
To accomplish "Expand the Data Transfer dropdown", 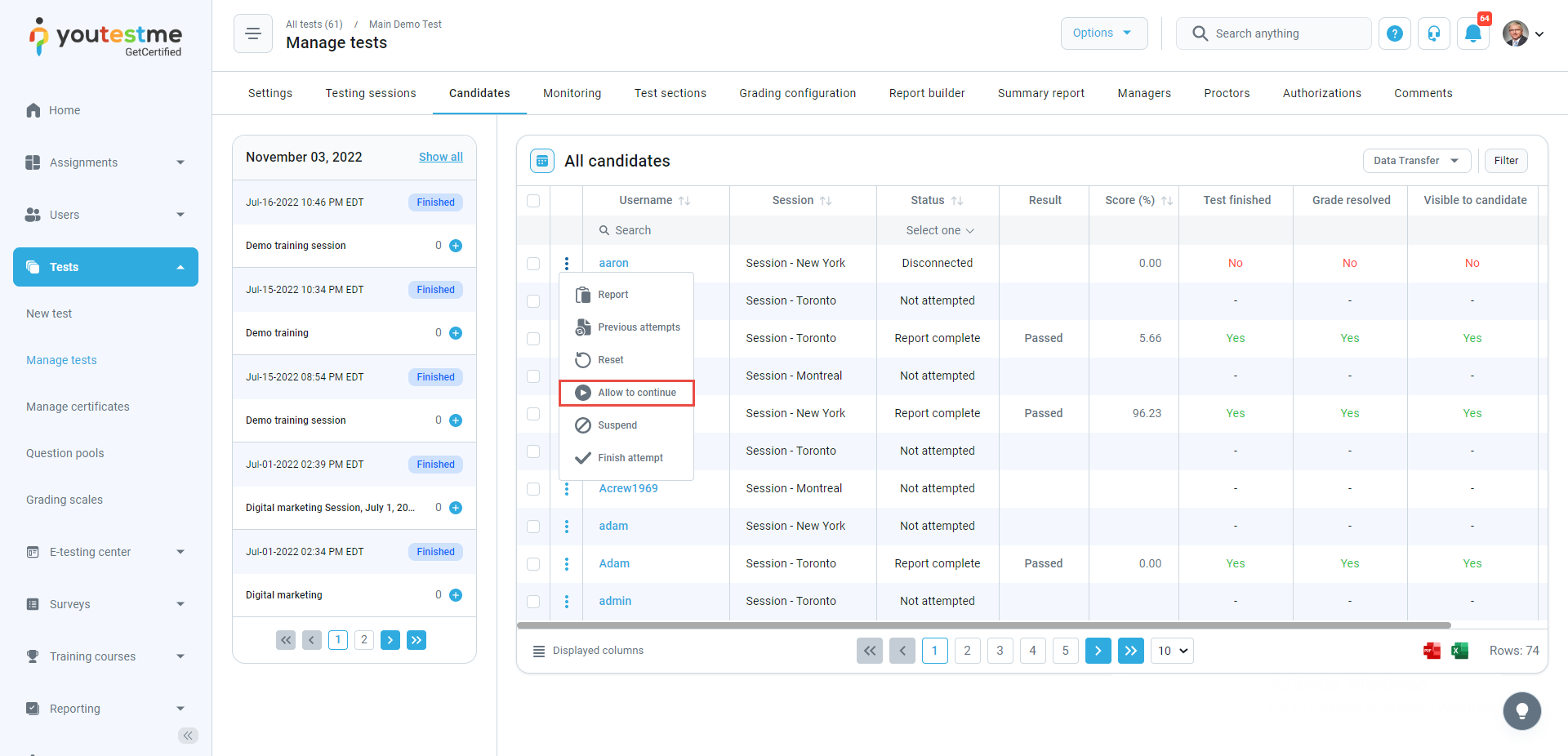I will tap(1416, 161).
